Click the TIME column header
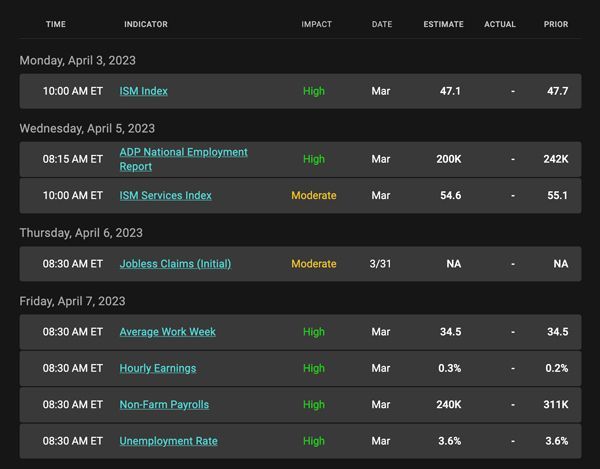Viewport: 600px width, 469px height. pos(56,24)
